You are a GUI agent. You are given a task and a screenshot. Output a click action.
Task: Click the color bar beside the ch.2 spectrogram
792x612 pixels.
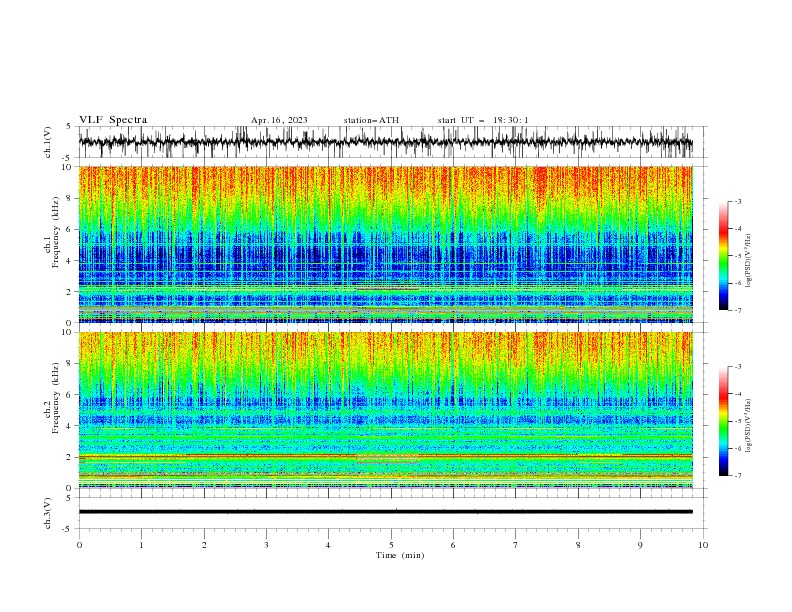click(723, 421)
